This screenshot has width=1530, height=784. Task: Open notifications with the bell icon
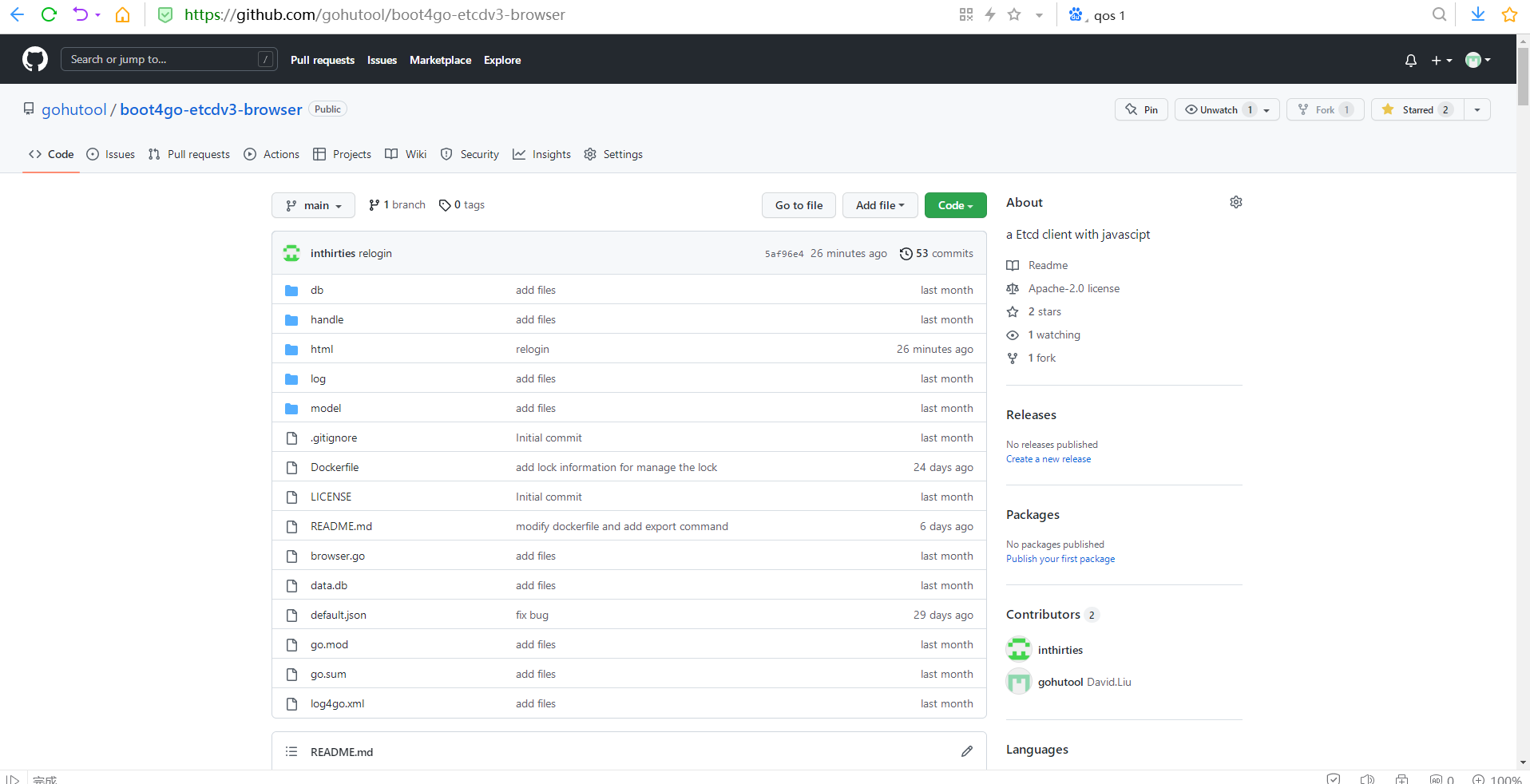[1410, 60]
